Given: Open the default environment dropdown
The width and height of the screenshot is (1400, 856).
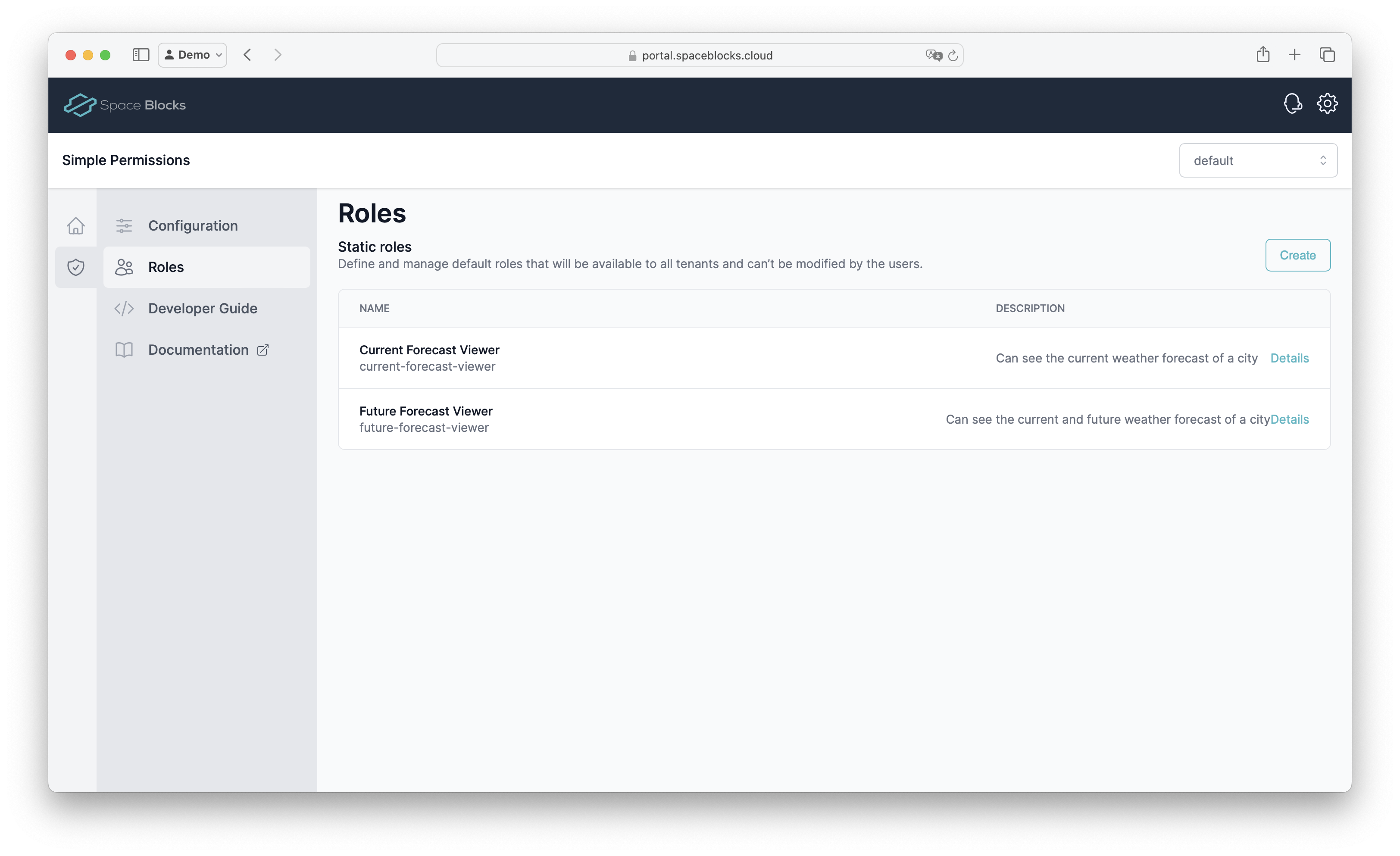Looking at the screenshot, I should click(1258, 161).
